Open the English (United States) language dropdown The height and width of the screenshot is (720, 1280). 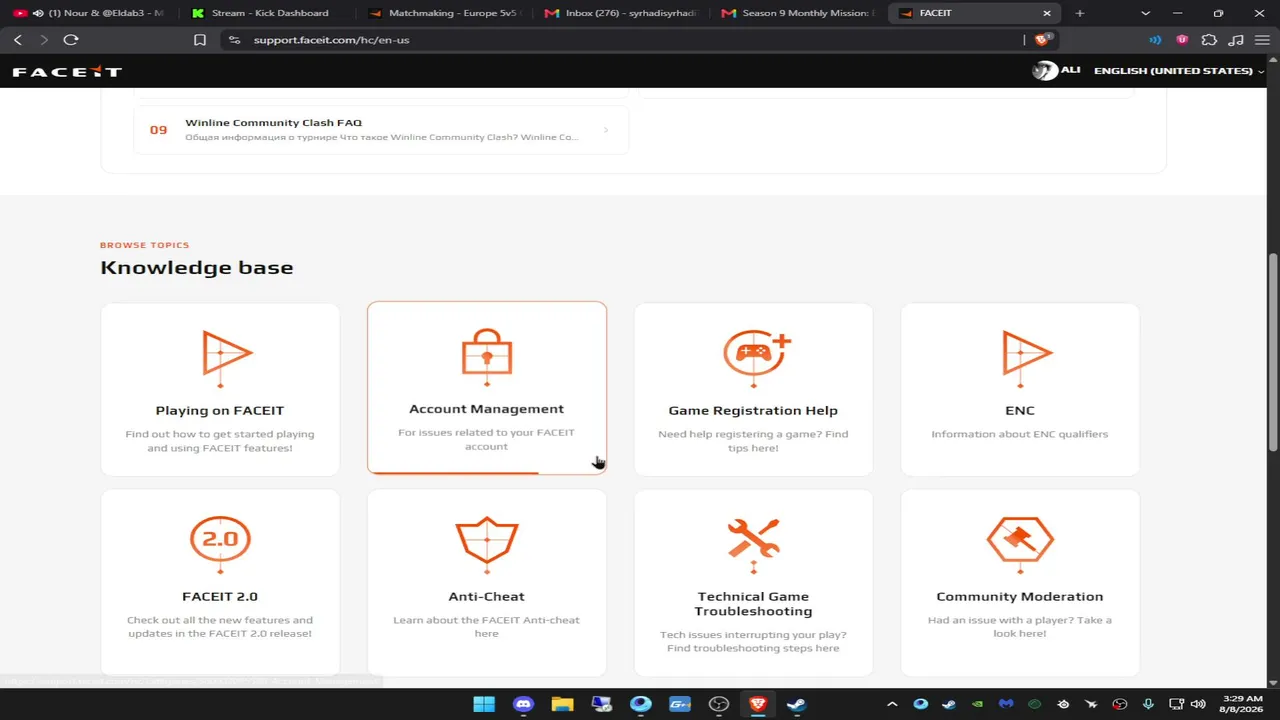coord(1179,71)
